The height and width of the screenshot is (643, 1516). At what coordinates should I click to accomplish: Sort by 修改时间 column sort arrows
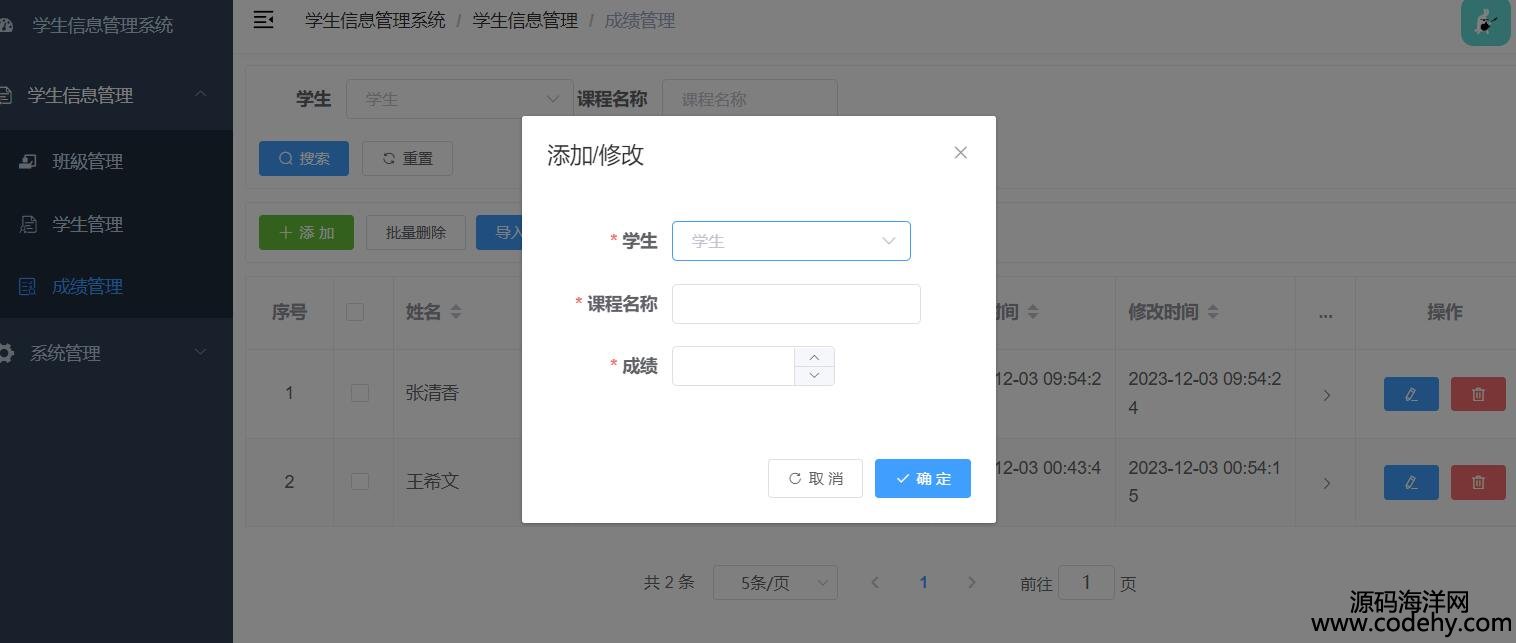tap(1213, 312)
